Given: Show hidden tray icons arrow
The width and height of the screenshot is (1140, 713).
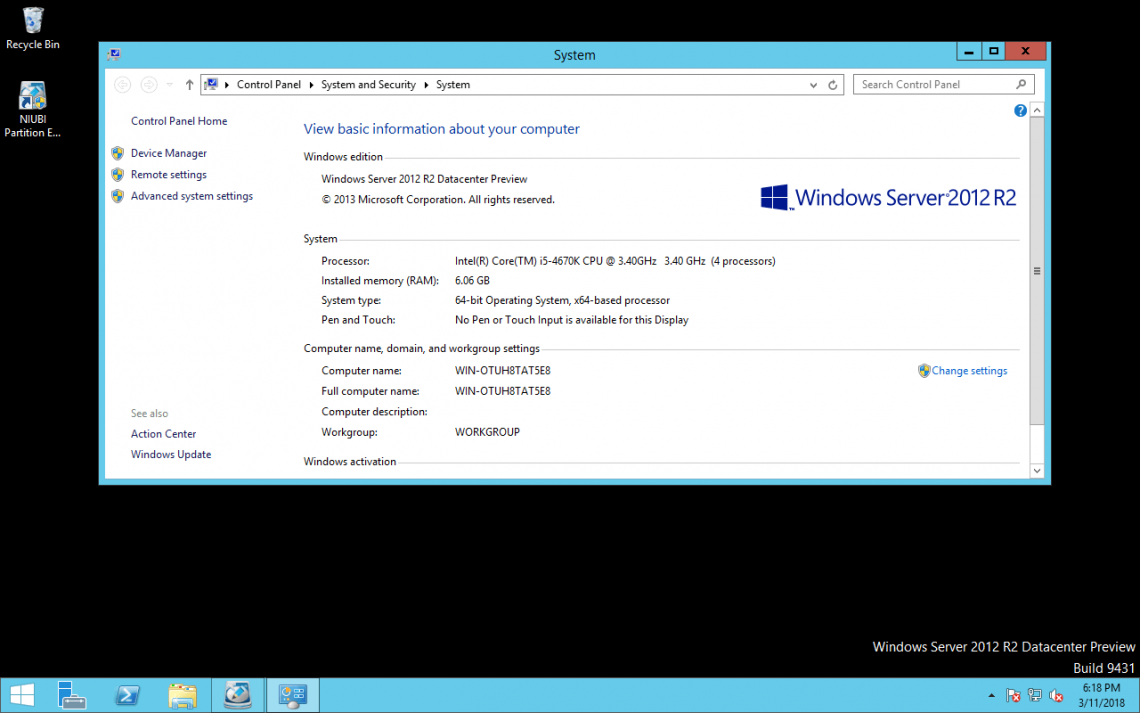Looking at the screenshot, I should [992, 696].
